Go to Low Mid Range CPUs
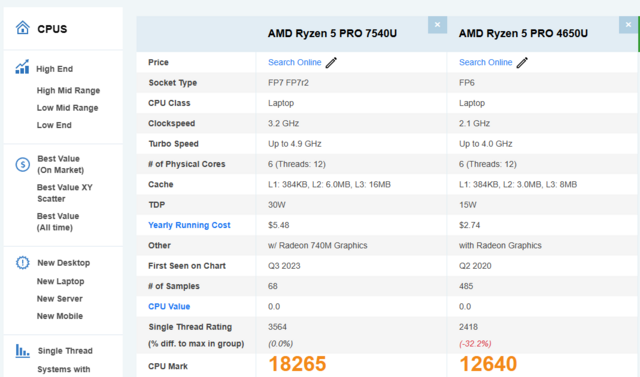This screenshot has width=640, height=377. point(67,108)
